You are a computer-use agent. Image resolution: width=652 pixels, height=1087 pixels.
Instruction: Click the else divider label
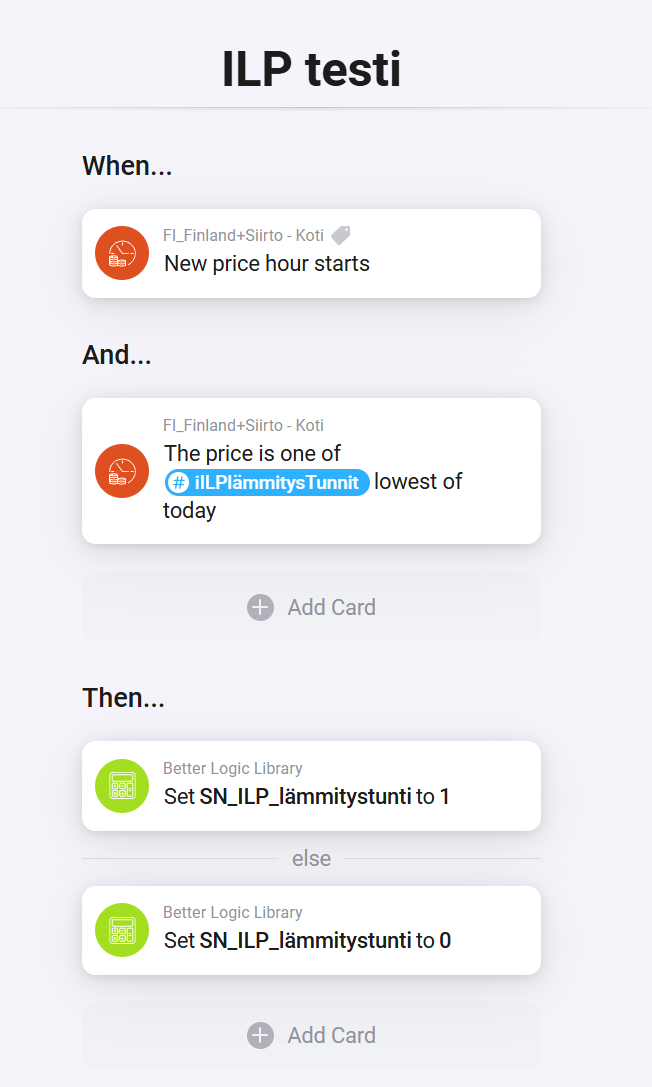311,858
